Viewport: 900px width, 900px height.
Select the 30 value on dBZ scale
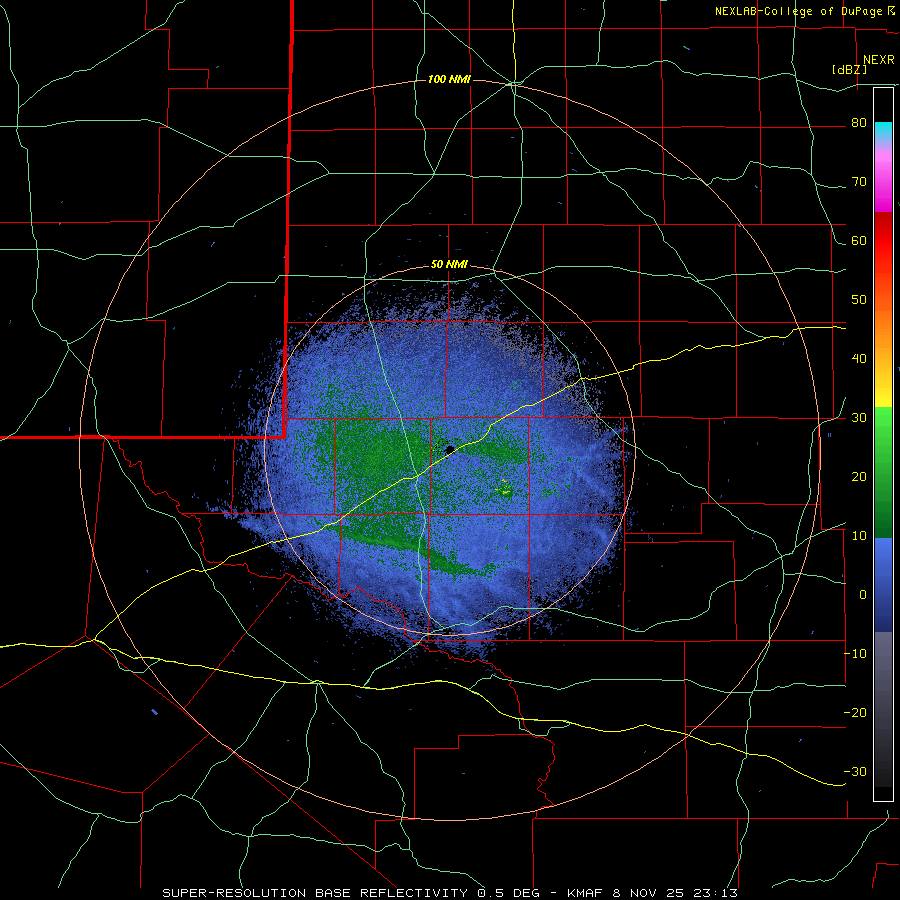point(859,418)
